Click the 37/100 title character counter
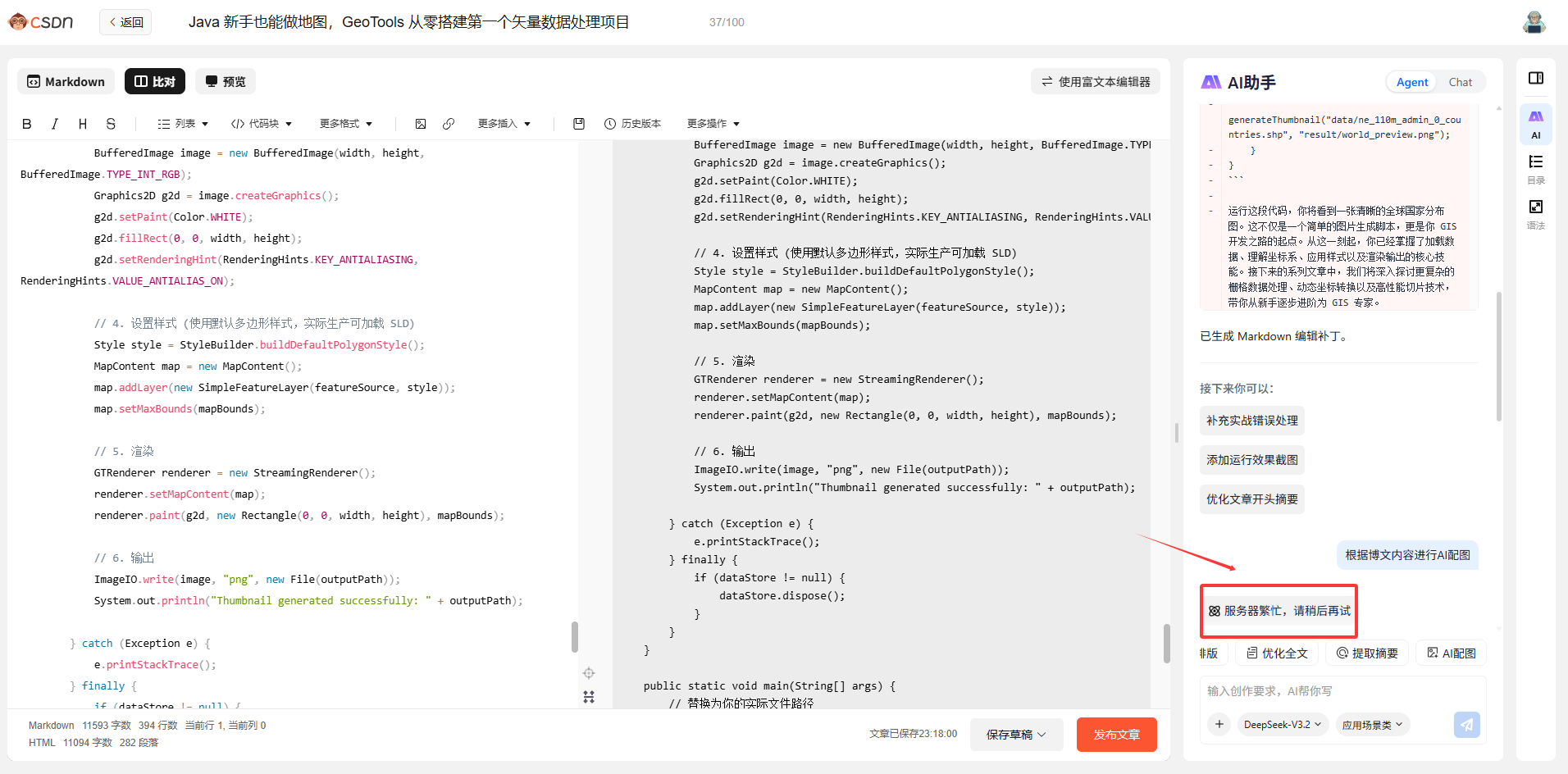Screen dimensions: 1568x774 coord(727,22)
